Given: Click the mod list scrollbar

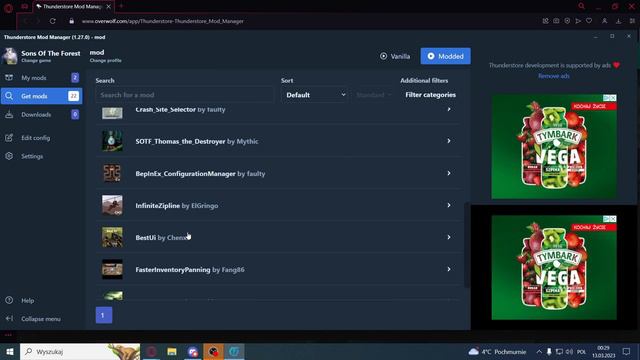Looking at the screenshot, I should click(467, 245).
